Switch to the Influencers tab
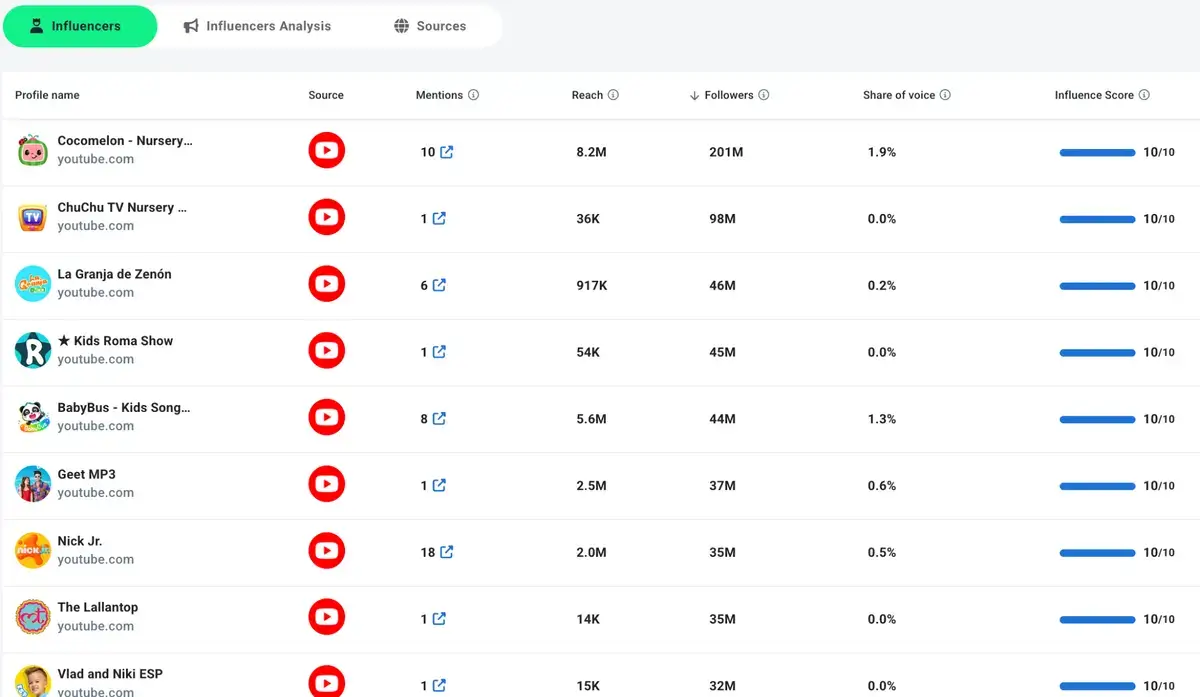The height and width of the screenshot is (697, 1200). (x=80, y=26)
